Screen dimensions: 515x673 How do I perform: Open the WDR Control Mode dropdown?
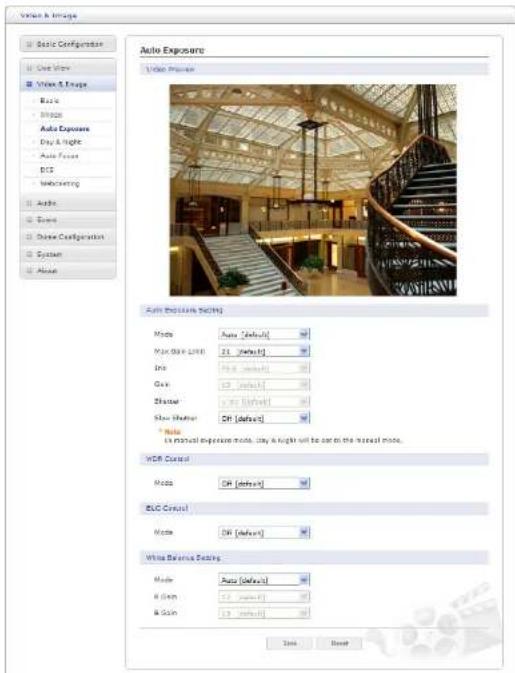(264, 483)
